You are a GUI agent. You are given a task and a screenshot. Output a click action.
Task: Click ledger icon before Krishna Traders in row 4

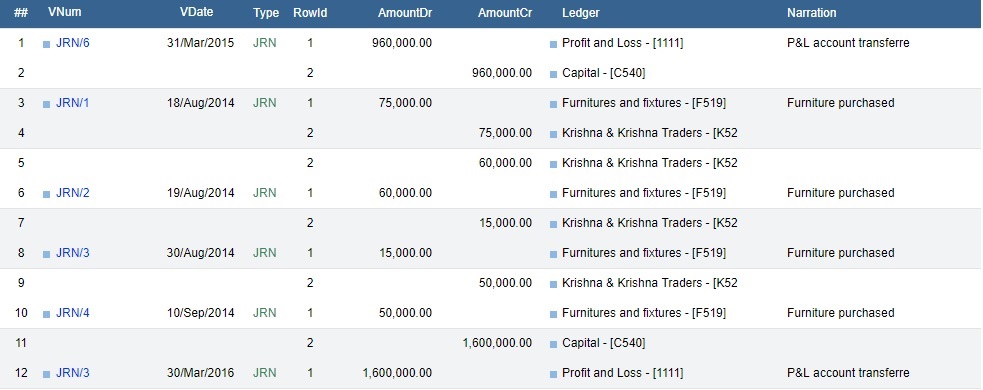(553, 134)
